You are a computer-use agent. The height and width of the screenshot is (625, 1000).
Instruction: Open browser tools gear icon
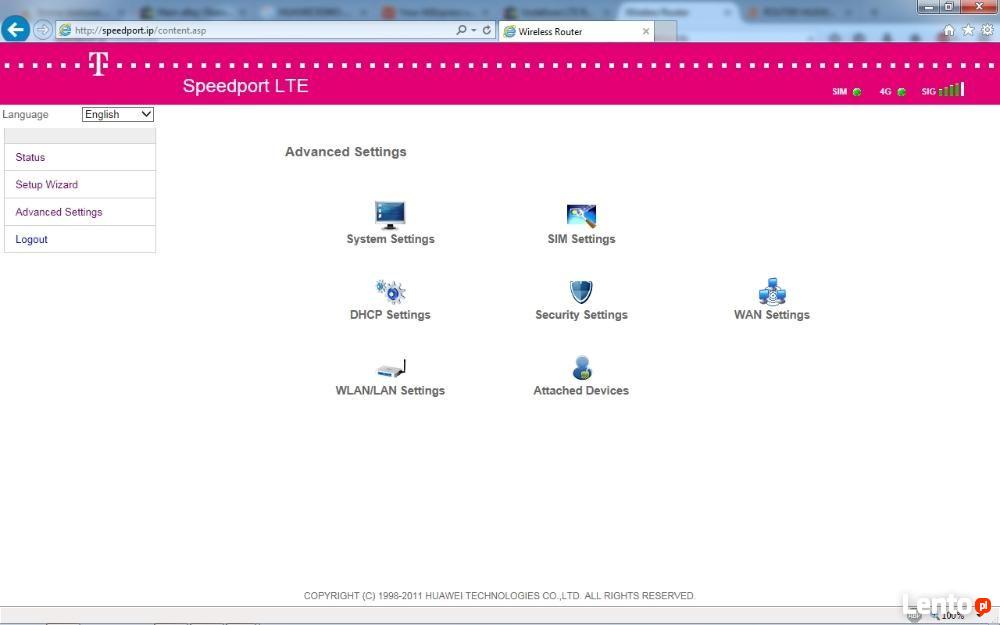(987, 30)
